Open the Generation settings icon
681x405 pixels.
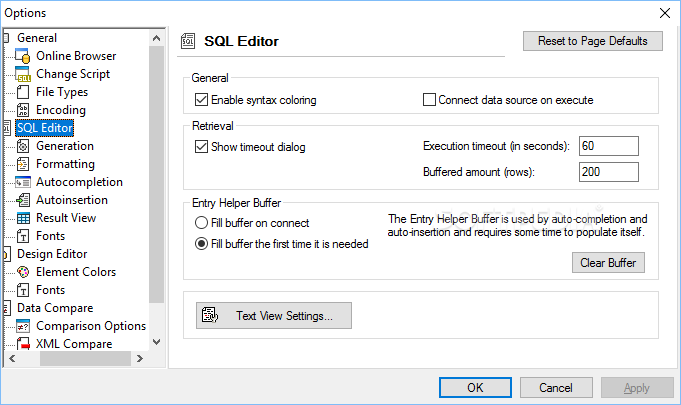23,146
